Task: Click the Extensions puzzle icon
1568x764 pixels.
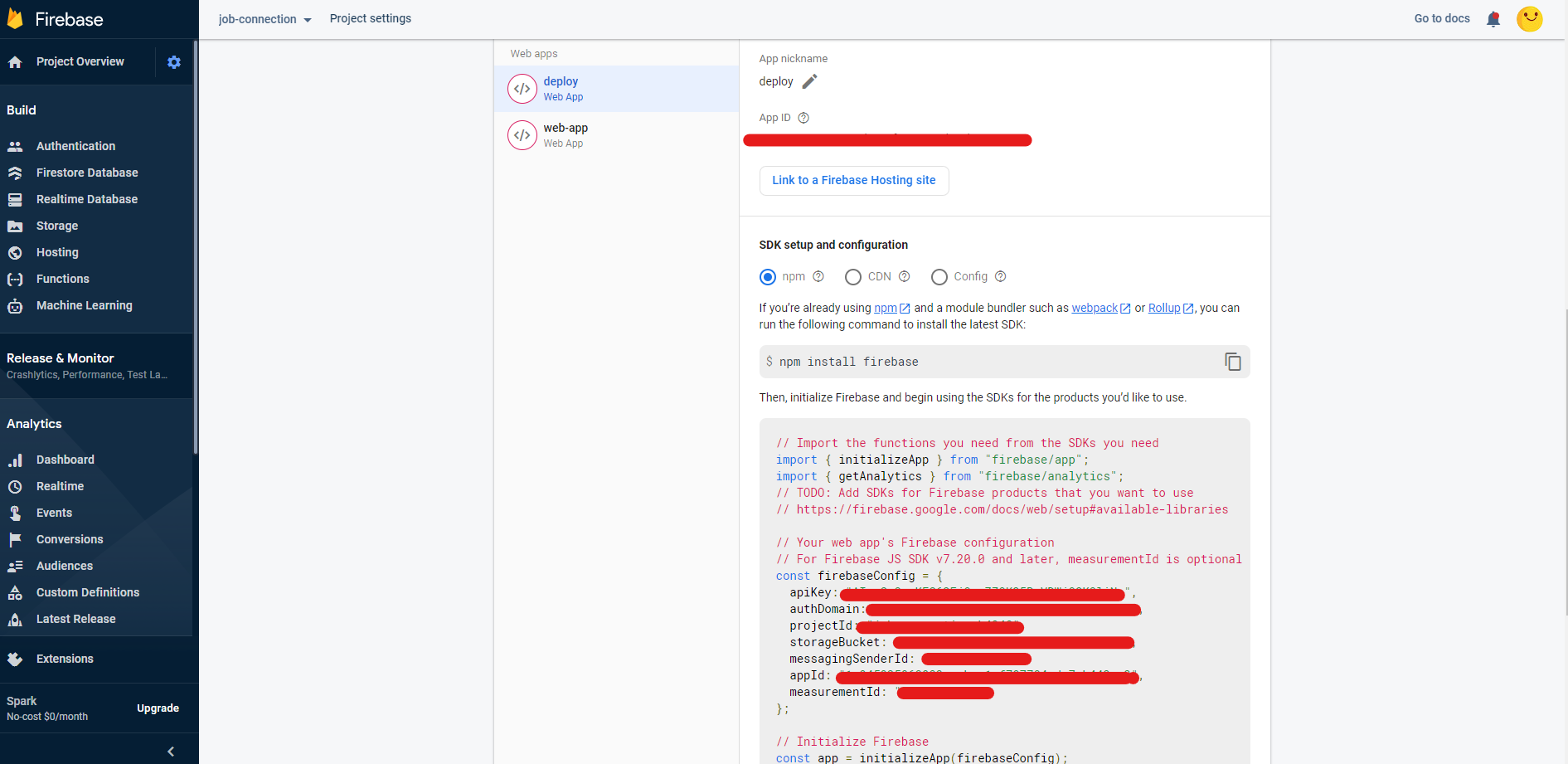Action: (15, 659)
